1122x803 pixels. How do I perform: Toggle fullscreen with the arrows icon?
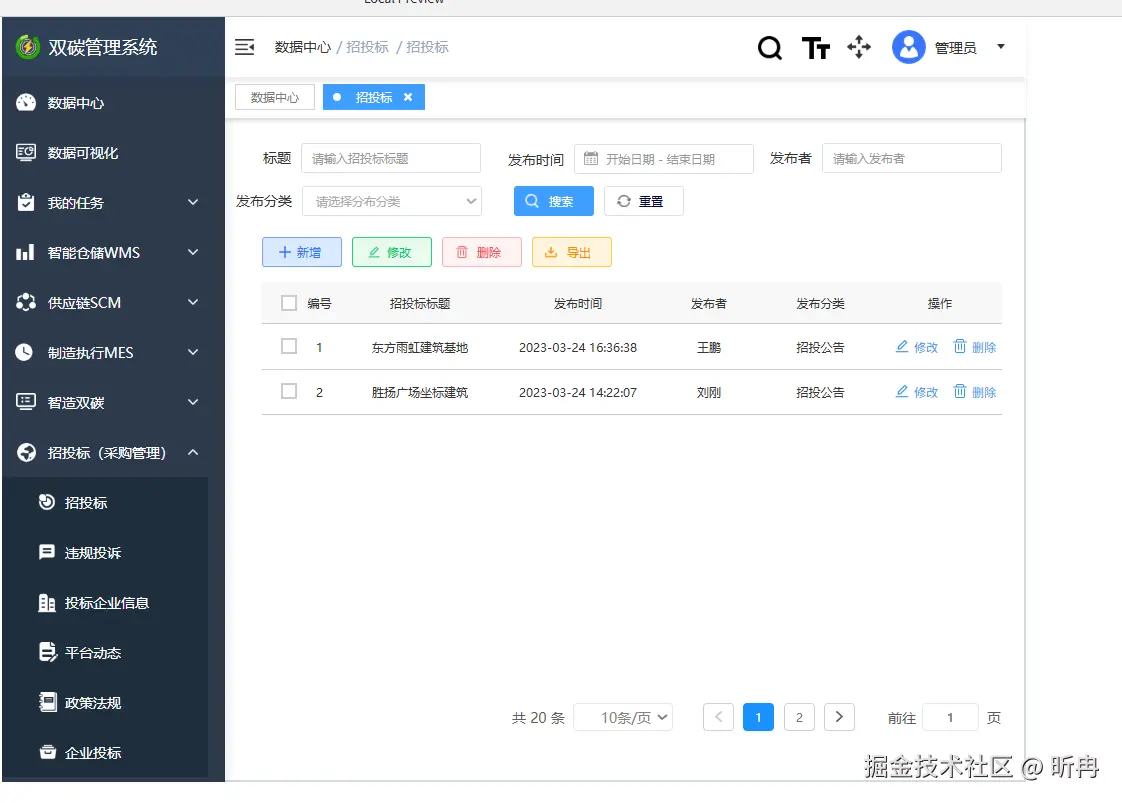tap(859, 47)
